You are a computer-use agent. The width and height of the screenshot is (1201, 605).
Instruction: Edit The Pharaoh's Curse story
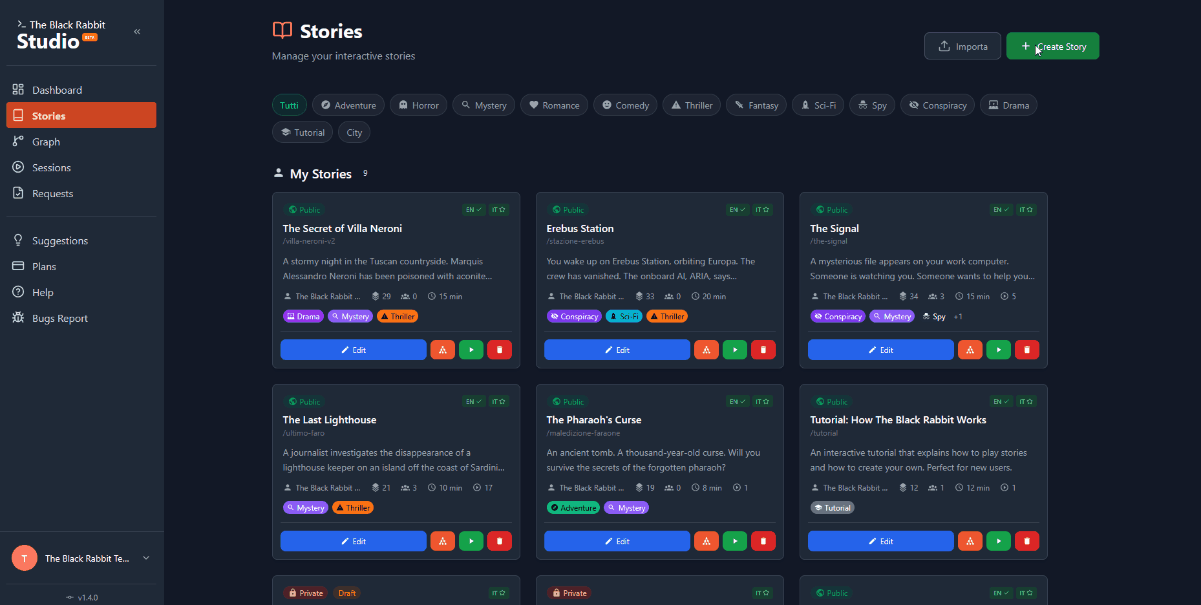coord(617,541)
